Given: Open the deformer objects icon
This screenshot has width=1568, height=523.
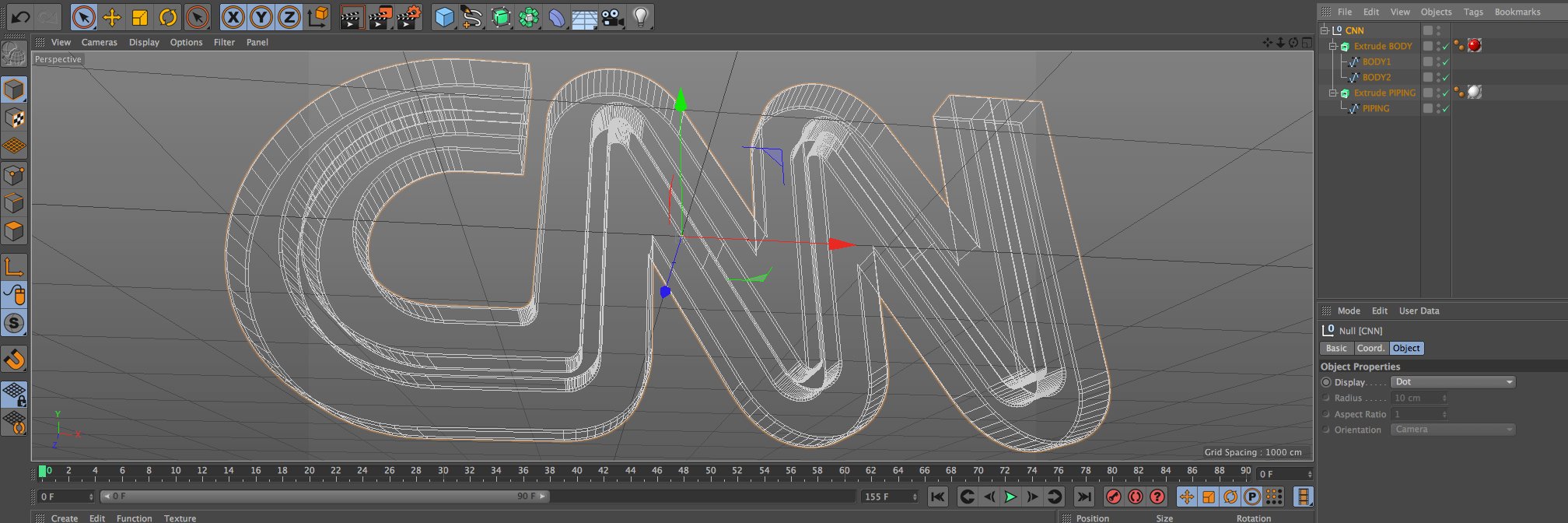Looking at the screenshot, I should coord(557,17).
